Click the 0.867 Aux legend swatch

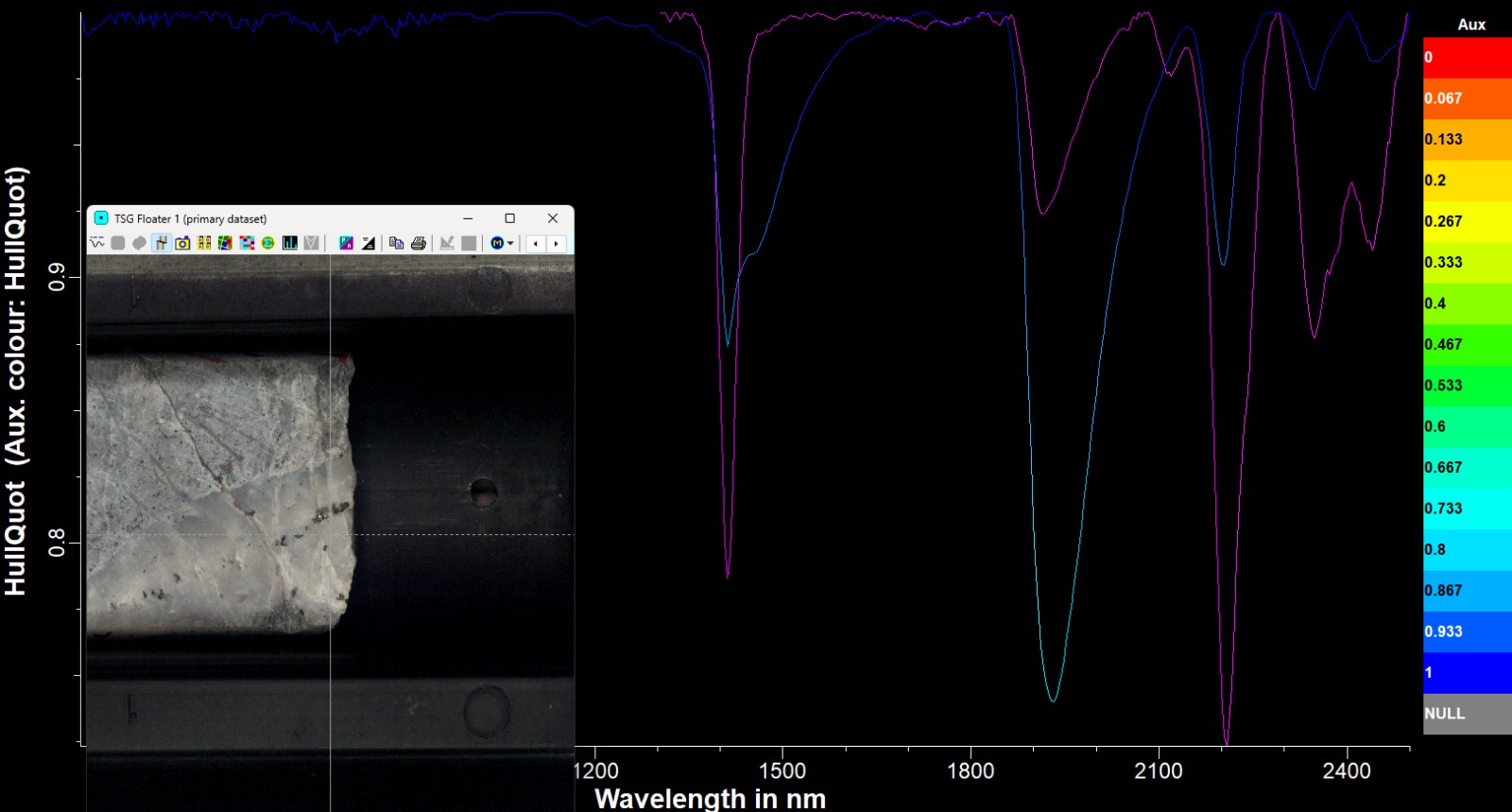1468,590
